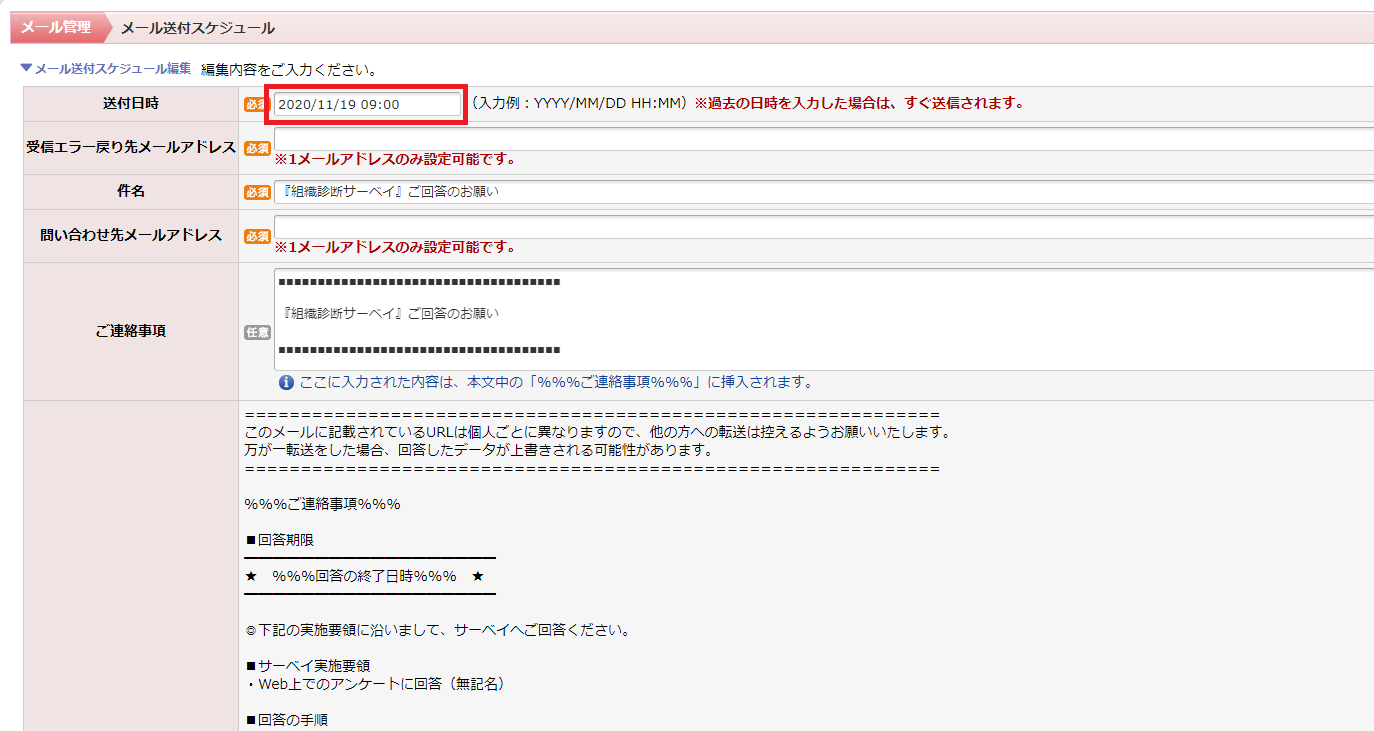Collapse the メール送付スケジュール編集 section triangle
This screenshot has height=731, width=1374.
coord(26,69)
